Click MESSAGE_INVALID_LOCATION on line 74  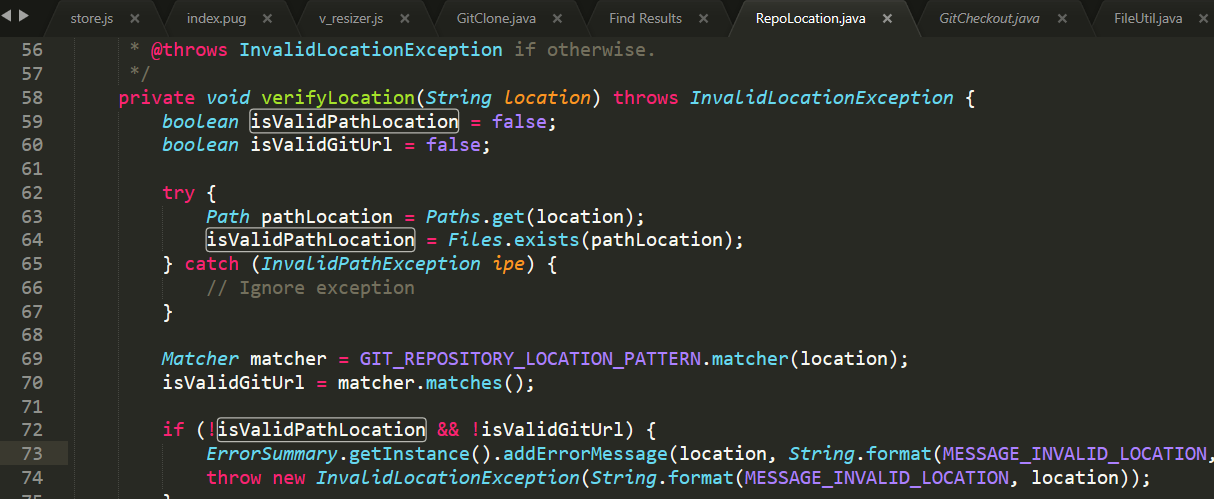(x=877, y=478)
